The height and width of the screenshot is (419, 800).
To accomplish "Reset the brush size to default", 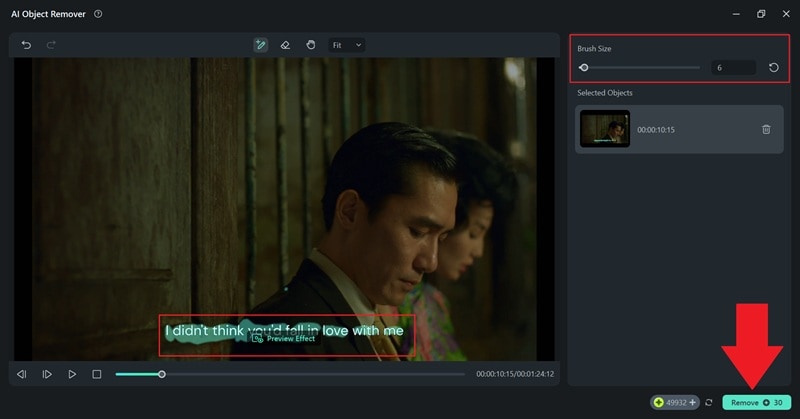I will click(x=773, y=67).
